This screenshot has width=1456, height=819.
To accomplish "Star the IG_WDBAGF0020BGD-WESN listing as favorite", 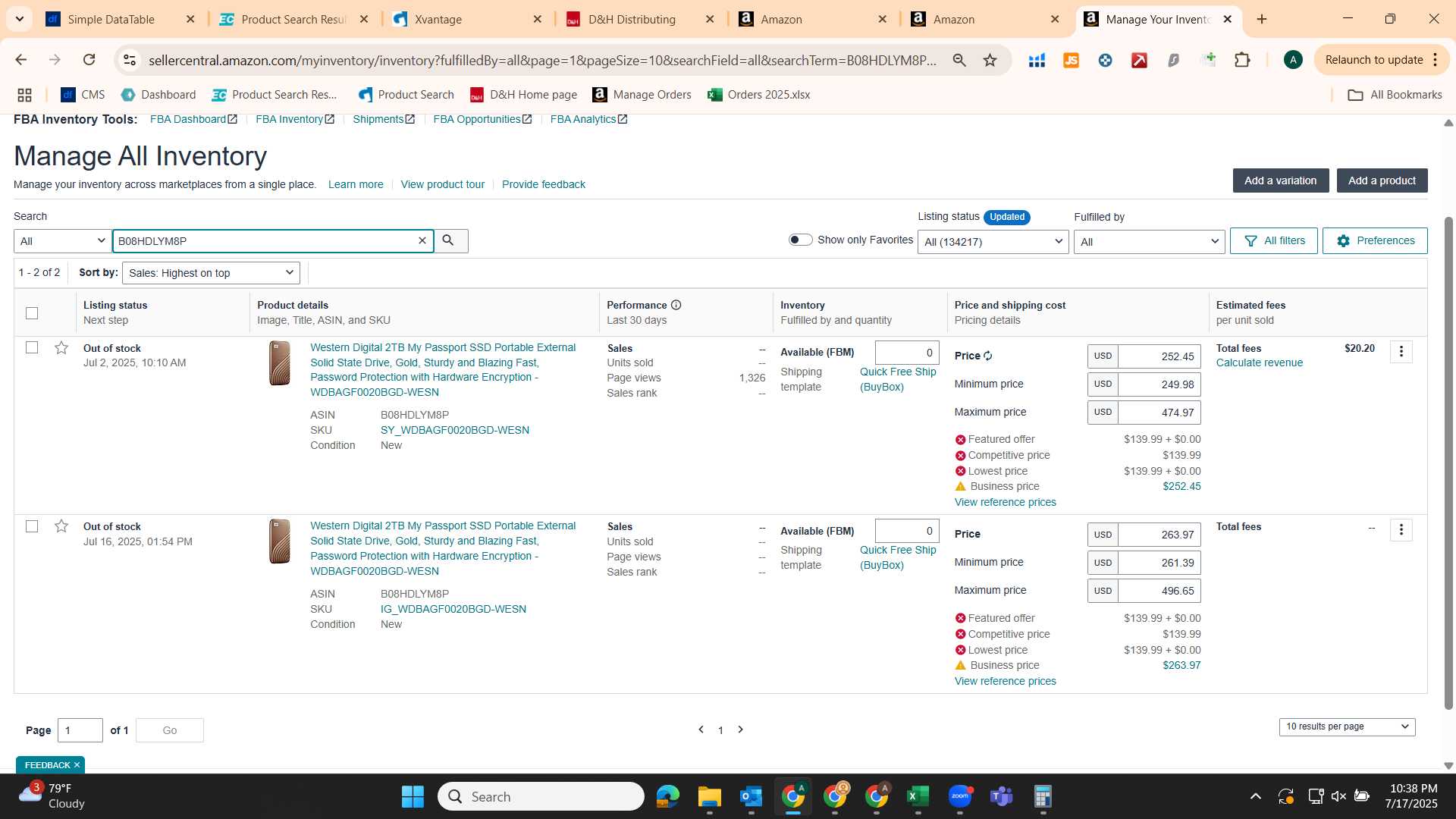I will tap(61, 526).
